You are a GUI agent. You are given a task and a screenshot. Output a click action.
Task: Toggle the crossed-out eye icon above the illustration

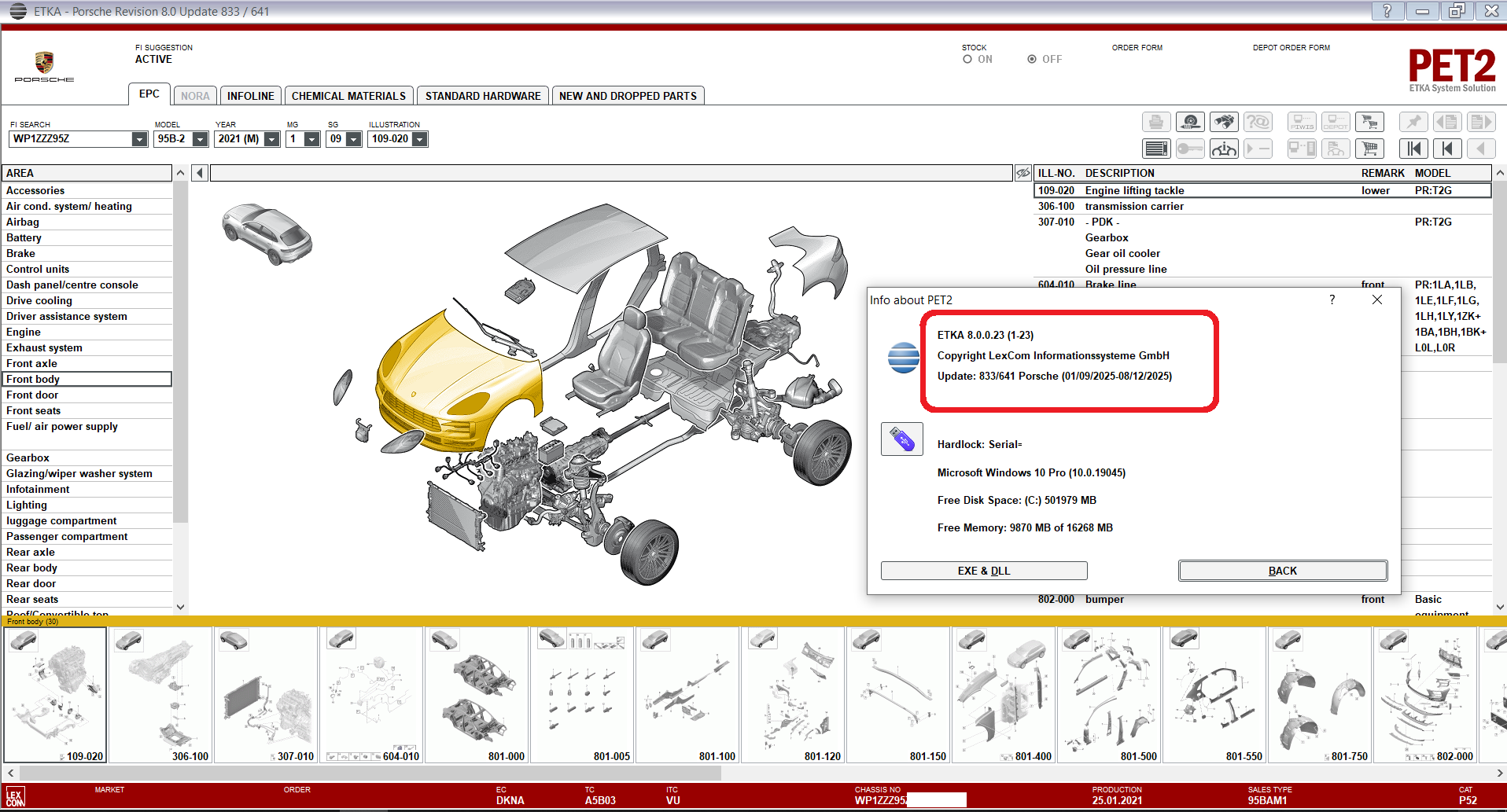pyautogui.click(x=1022, y=173)
